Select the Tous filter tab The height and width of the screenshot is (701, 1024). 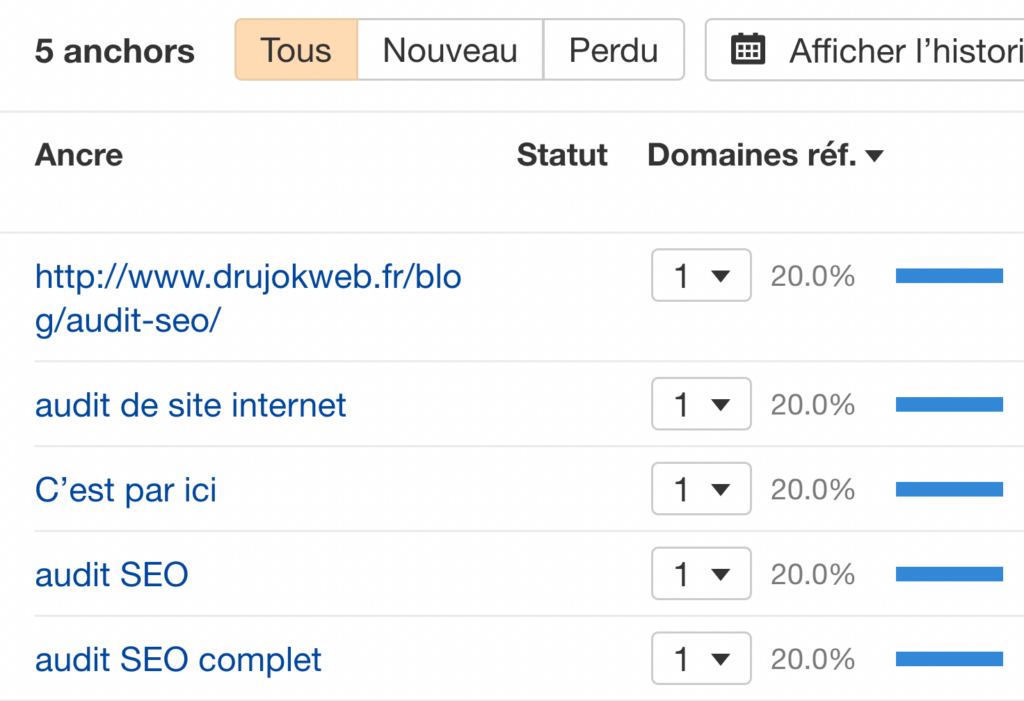pyautogui.click(x=296, y=50)
